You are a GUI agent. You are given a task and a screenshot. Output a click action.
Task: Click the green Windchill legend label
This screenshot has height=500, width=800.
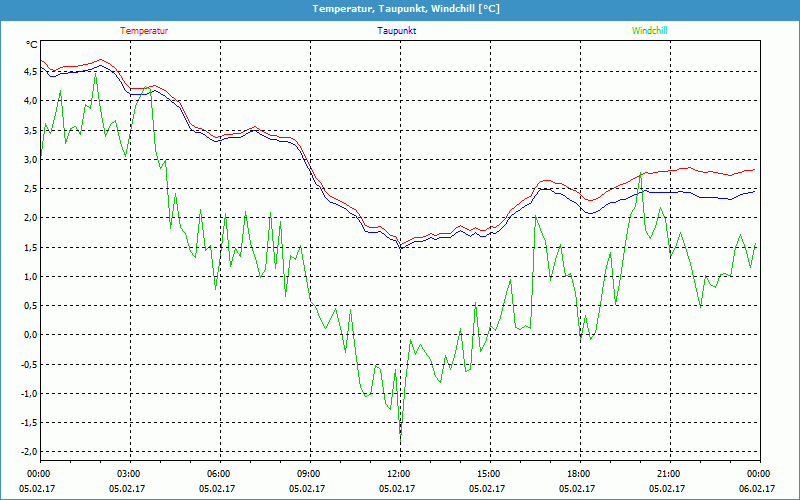coord(649,31)
